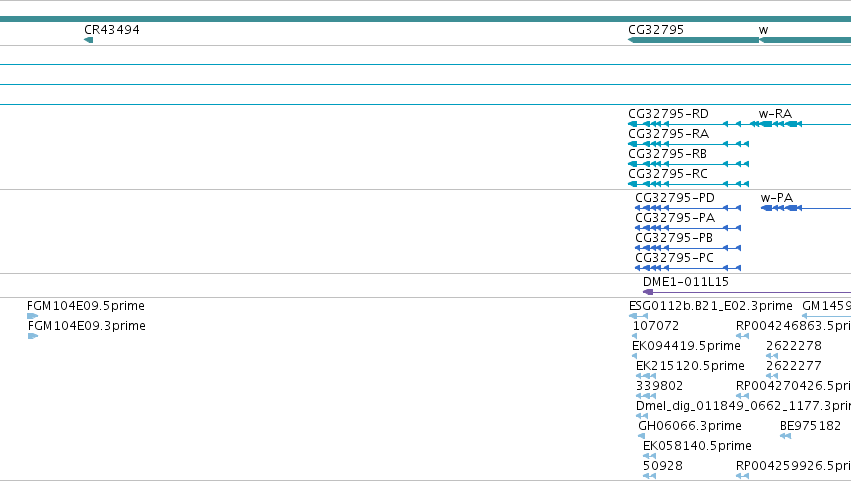This screenshot has height=481, width=851.
Task: Open the CG32795-RD transcript label
Action: pyautogui.click(x=668, y=114)
